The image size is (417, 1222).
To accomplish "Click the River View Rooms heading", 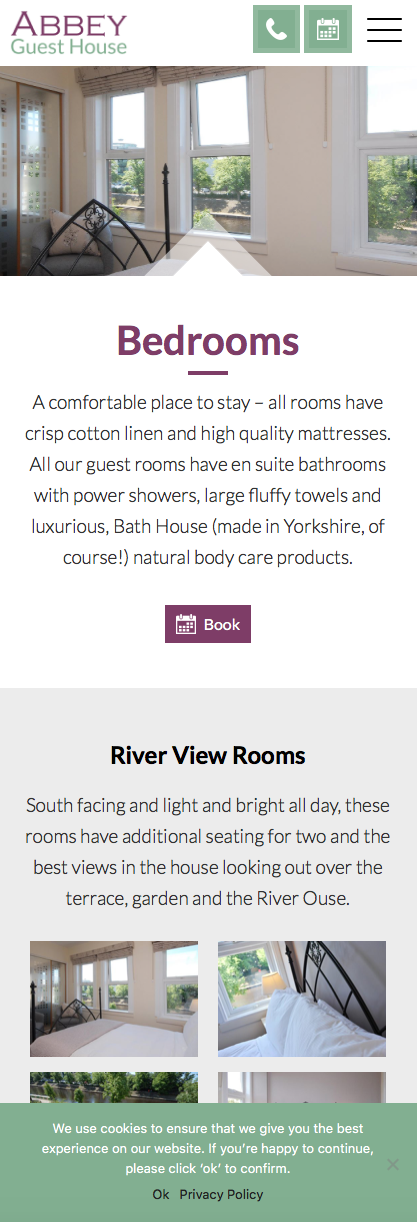I will 208,755.
